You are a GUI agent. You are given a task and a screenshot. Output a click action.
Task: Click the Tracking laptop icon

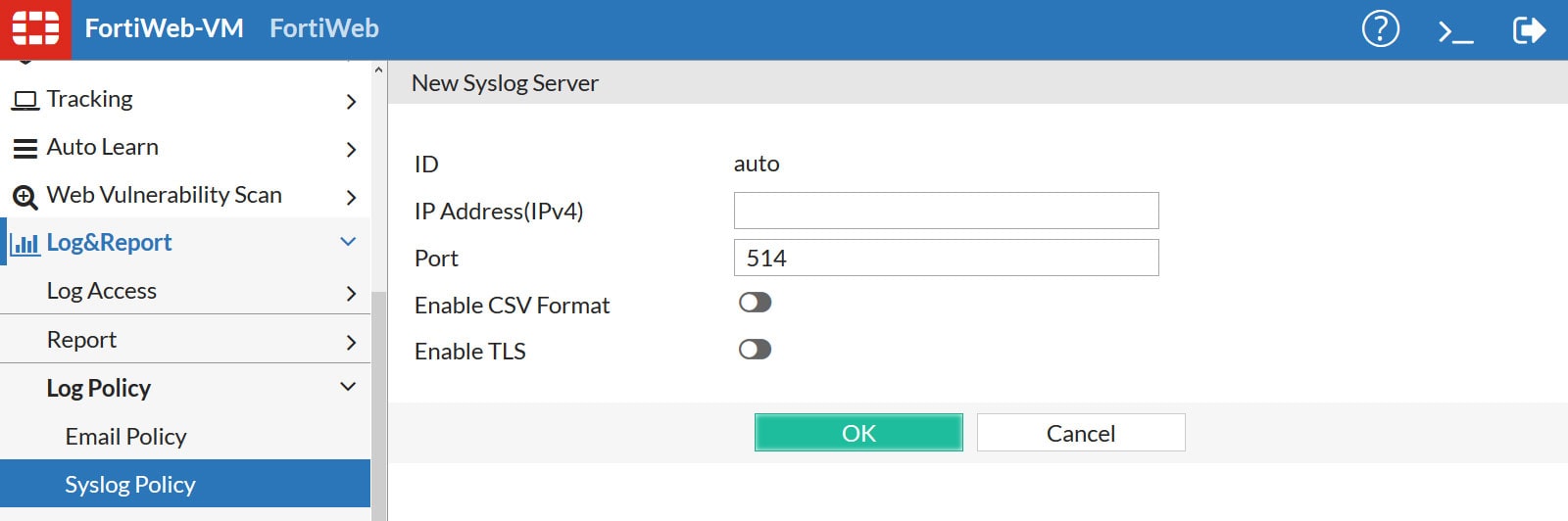25,100
